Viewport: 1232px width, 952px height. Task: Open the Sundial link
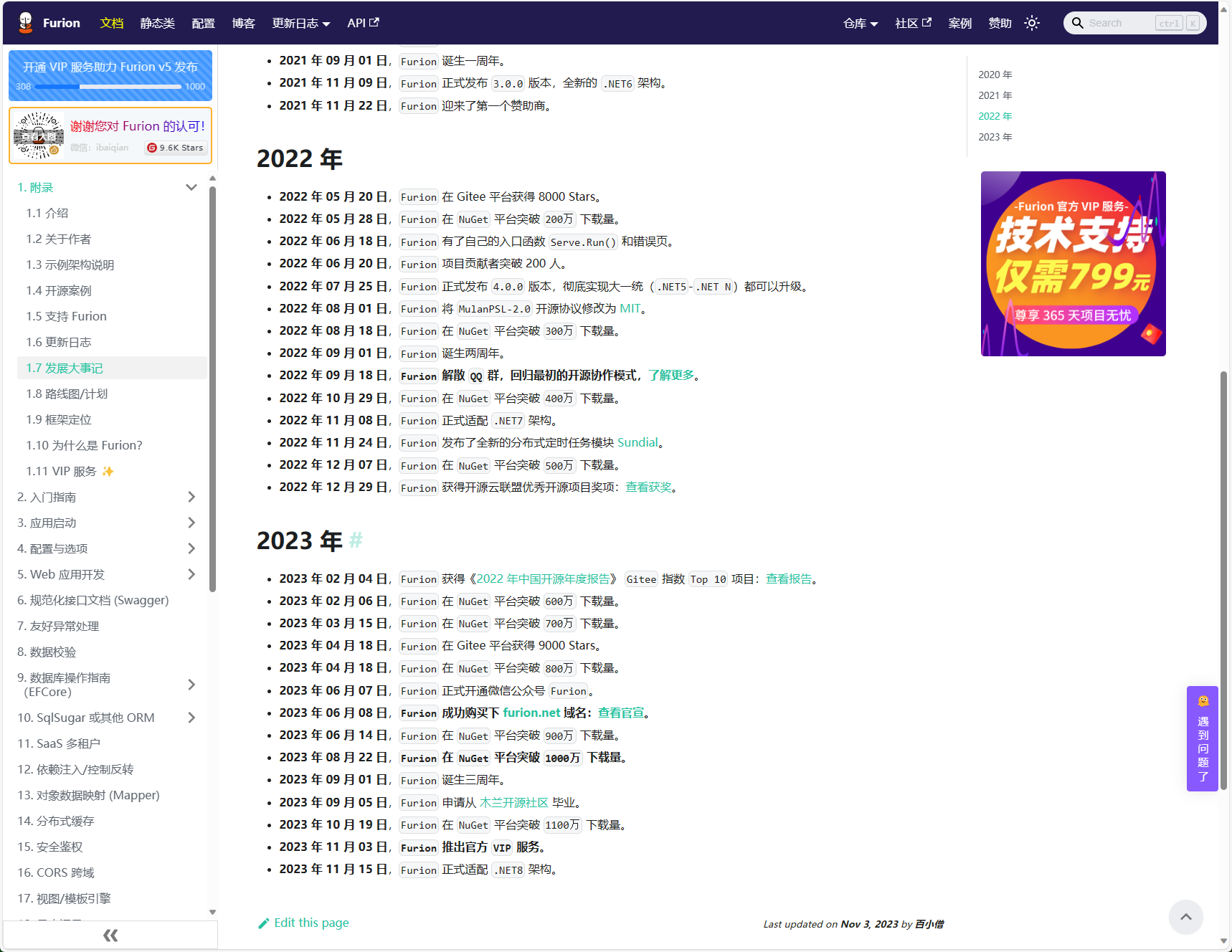coord(638,442)
